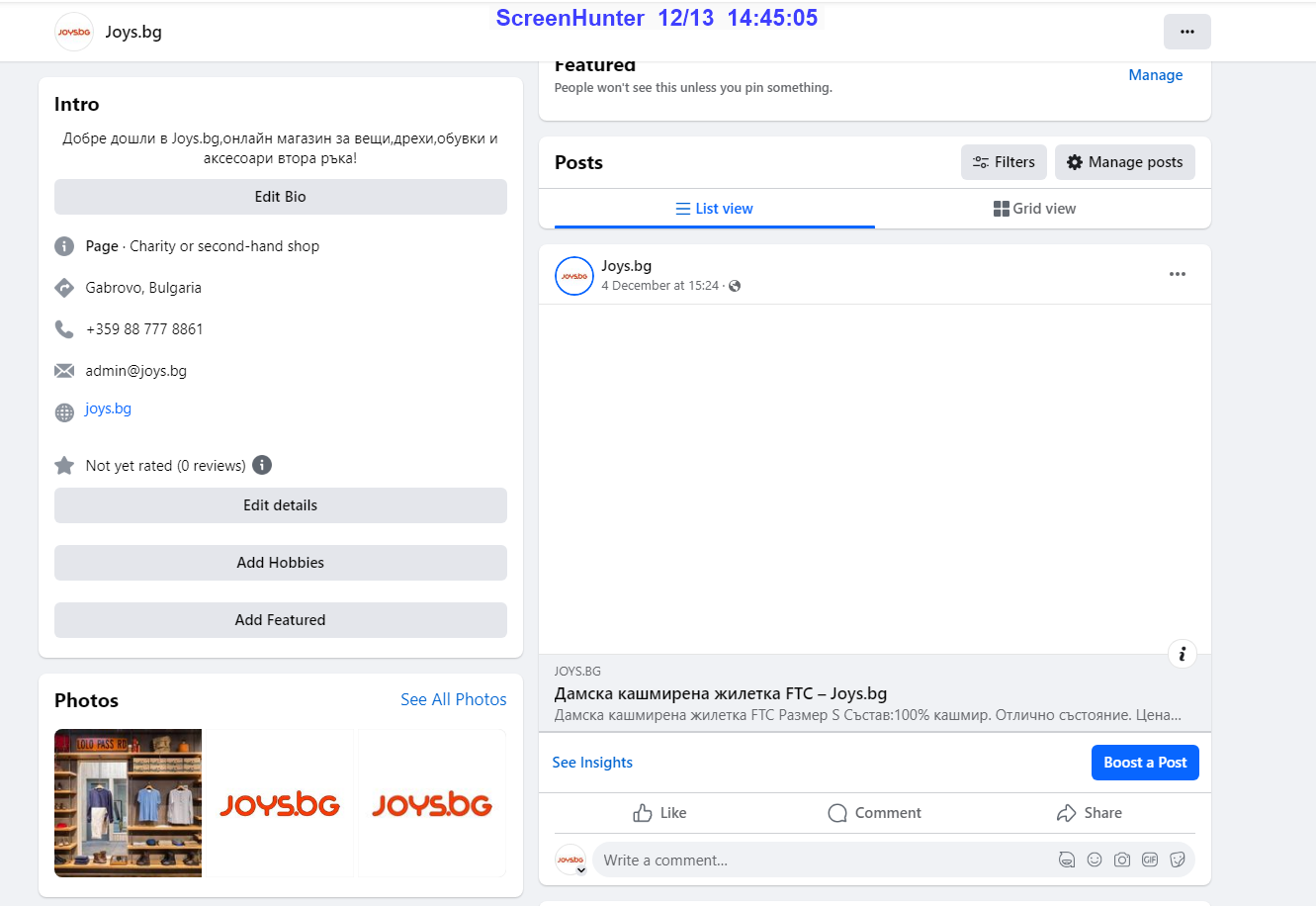Open post Filters
Viewport: 1316px width, 906px height.
(1004, 162)
